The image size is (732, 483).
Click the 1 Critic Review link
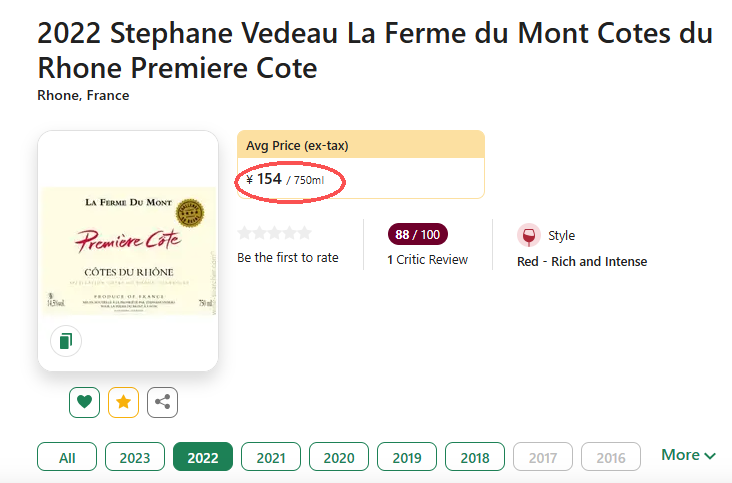(x=428, y=260)
